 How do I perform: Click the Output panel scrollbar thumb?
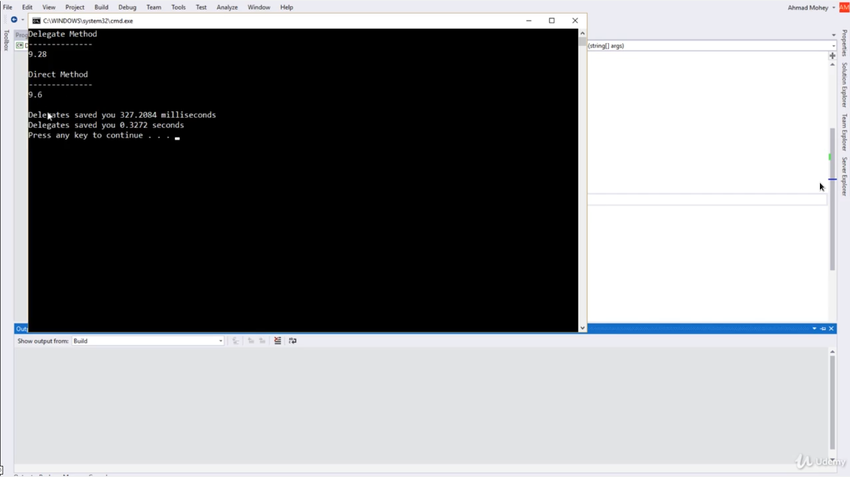click(832, 404)
